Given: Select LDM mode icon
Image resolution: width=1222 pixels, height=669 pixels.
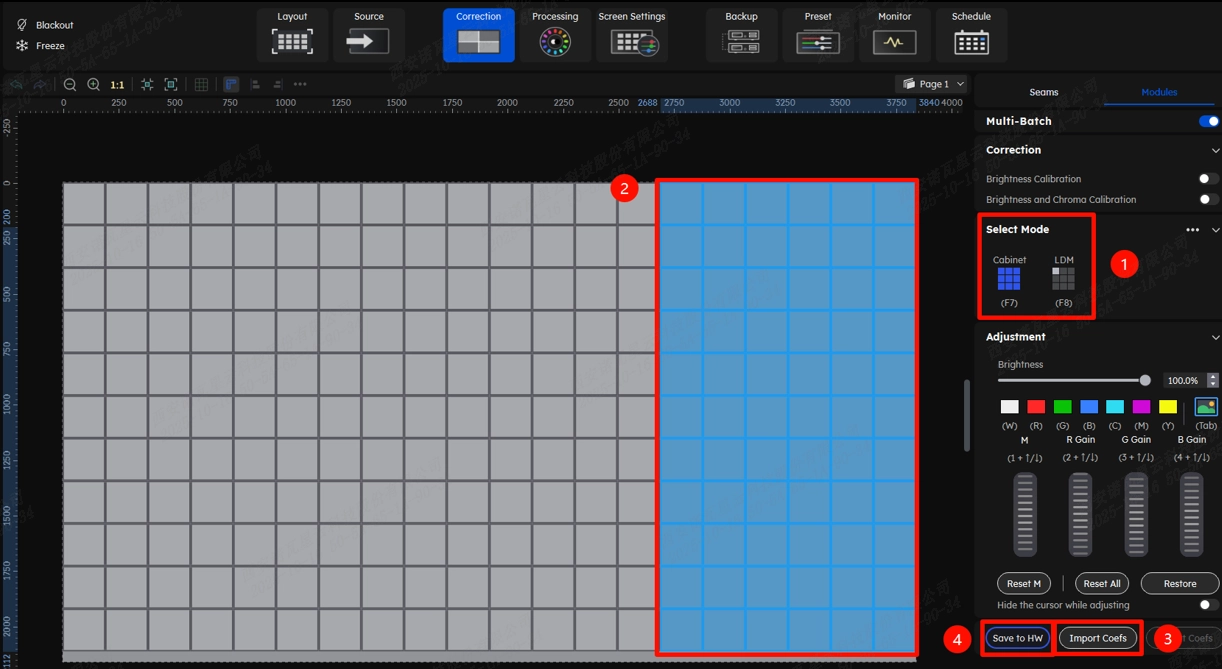Looking at the screenshot, I should (1063, 279).
